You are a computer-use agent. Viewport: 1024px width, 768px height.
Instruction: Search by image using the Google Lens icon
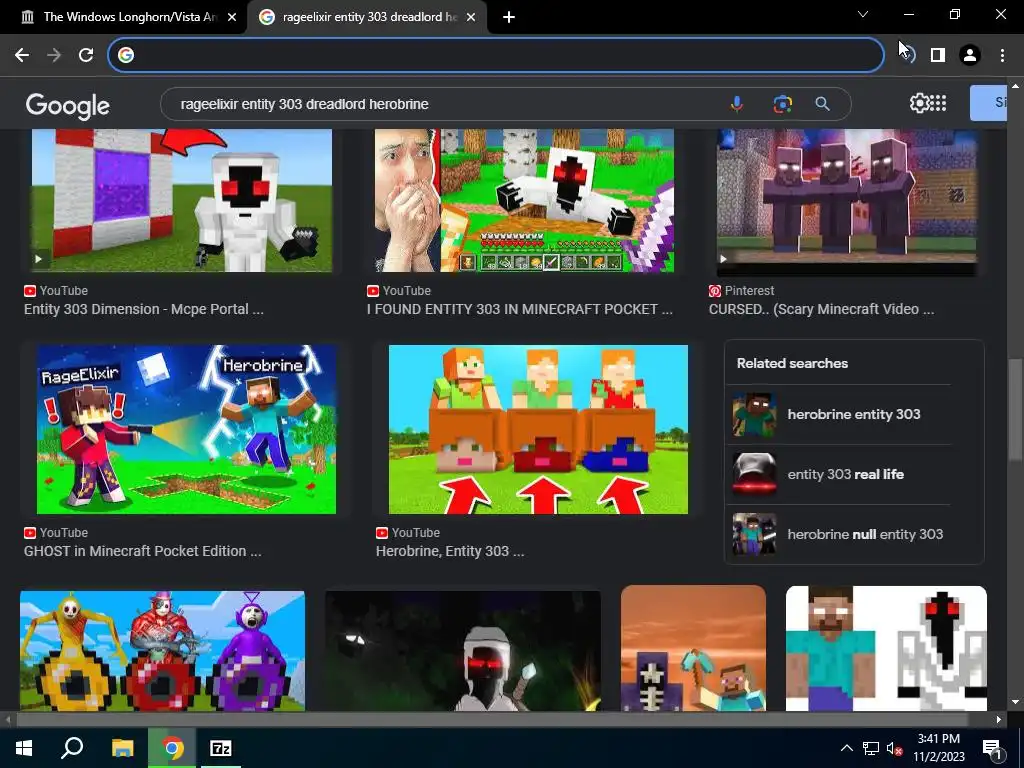(782, 104)
